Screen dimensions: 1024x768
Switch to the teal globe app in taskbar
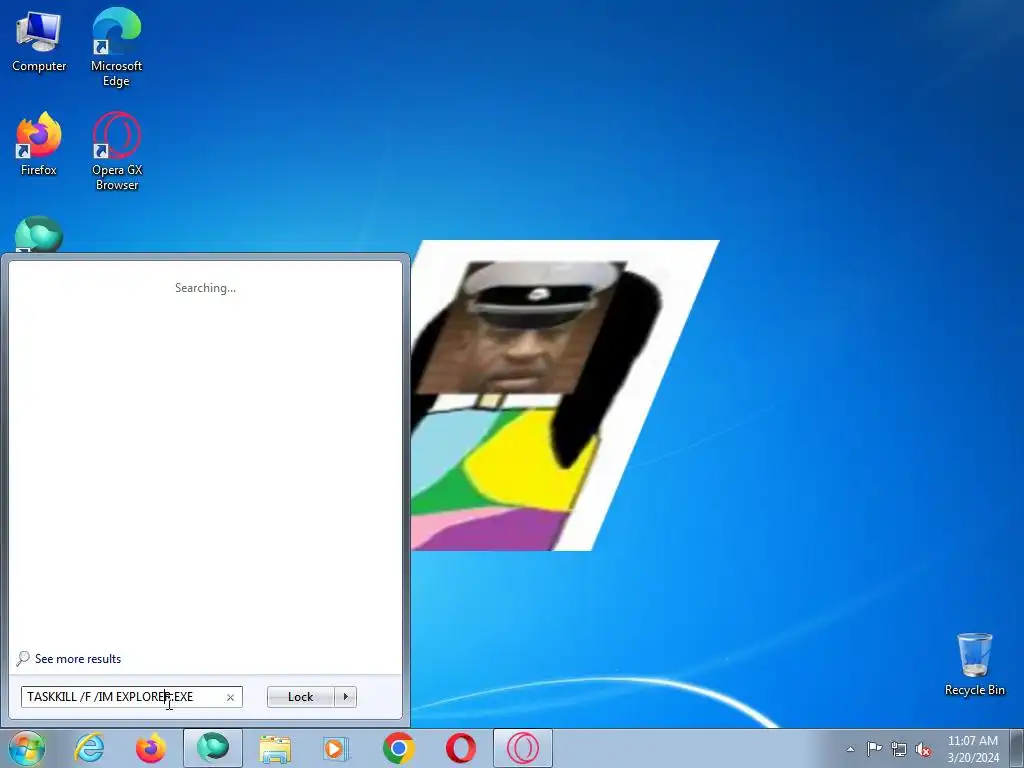tap(213, 748)
